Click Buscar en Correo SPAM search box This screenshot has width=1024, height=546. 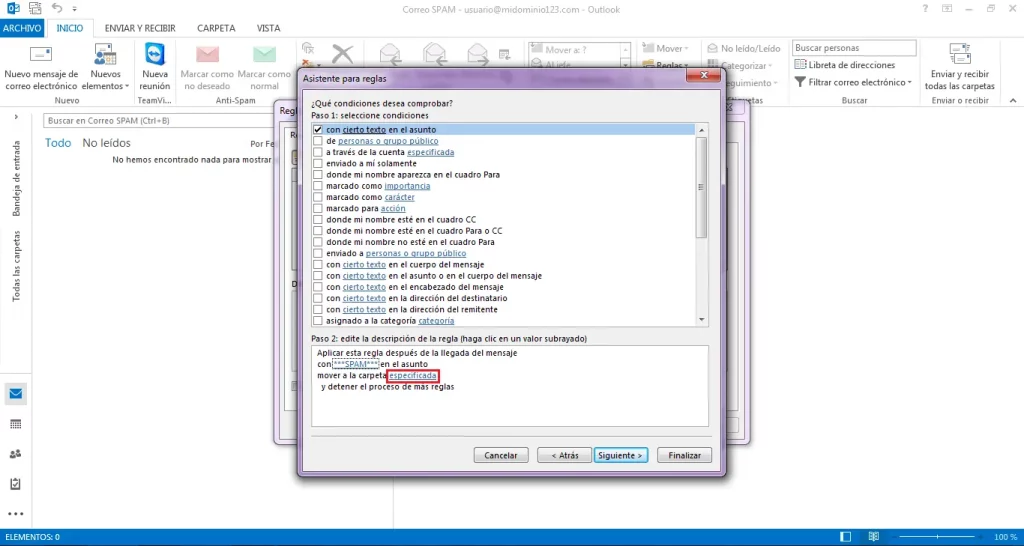click(x=159, y=121)
